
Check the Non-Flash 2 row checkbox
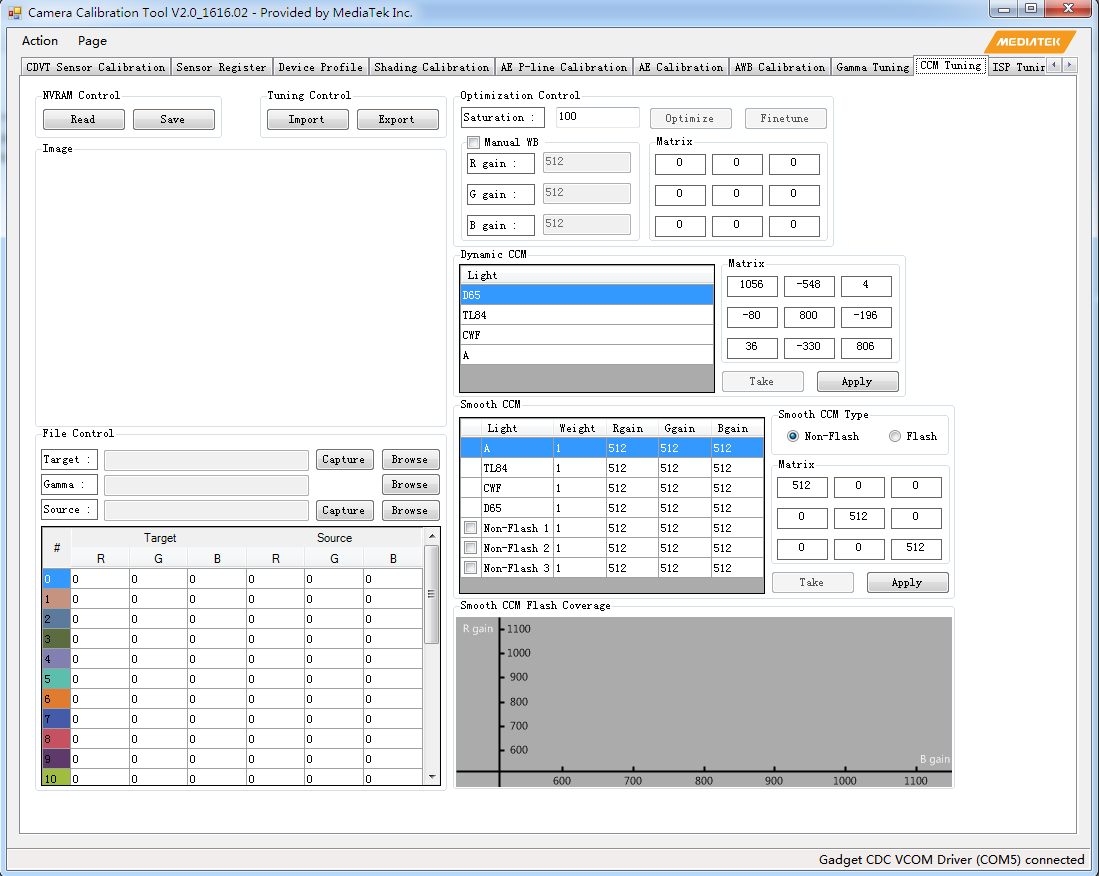point(470,548)
